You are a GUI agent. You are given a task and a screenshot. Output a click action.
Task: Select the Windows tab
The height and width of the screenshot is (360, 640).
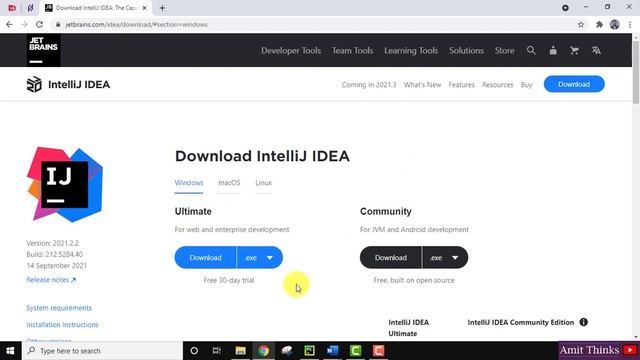click(x=189, y=183)
